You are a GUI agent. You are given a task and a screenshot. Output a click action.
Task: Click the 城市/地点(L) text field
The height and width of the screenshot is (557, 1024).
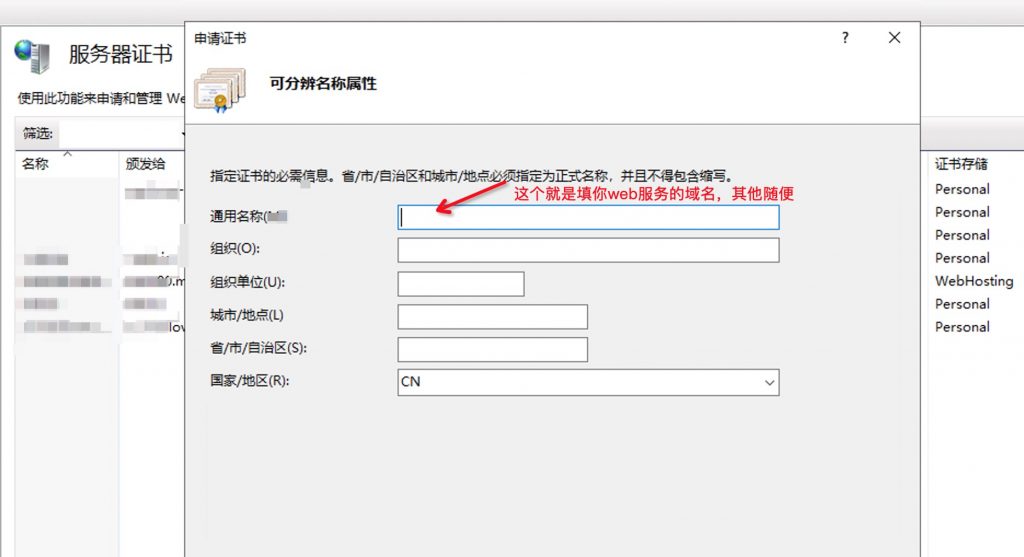pos(492,317)
